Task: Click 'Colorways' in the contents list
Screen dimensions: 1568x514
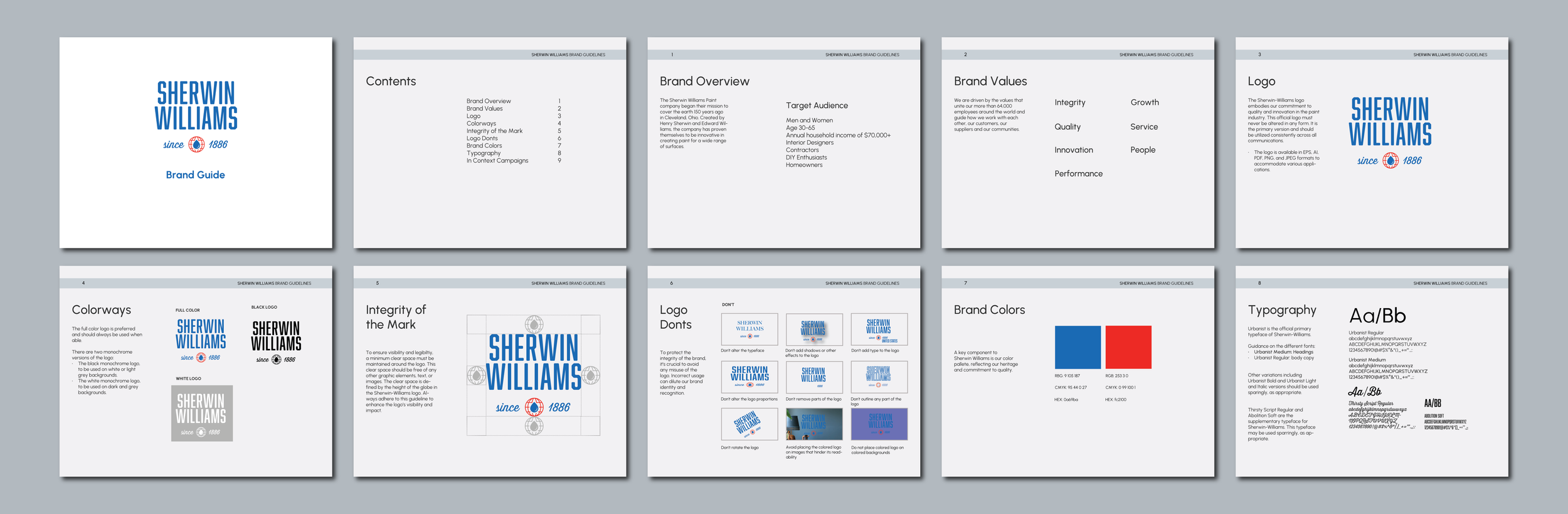Action: click(481, 124)
